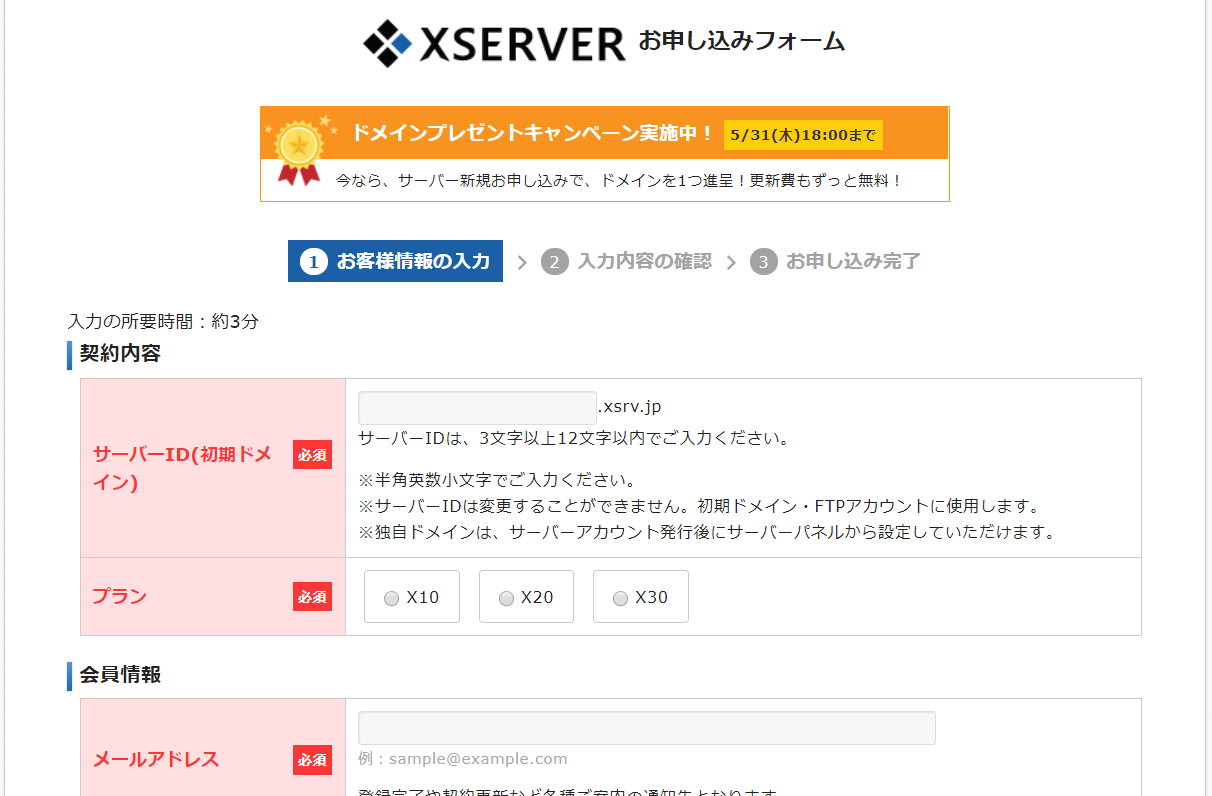Click the 必須 badge beside プラン
Viewport: 1212px width, 796px height.
[312, 597]
